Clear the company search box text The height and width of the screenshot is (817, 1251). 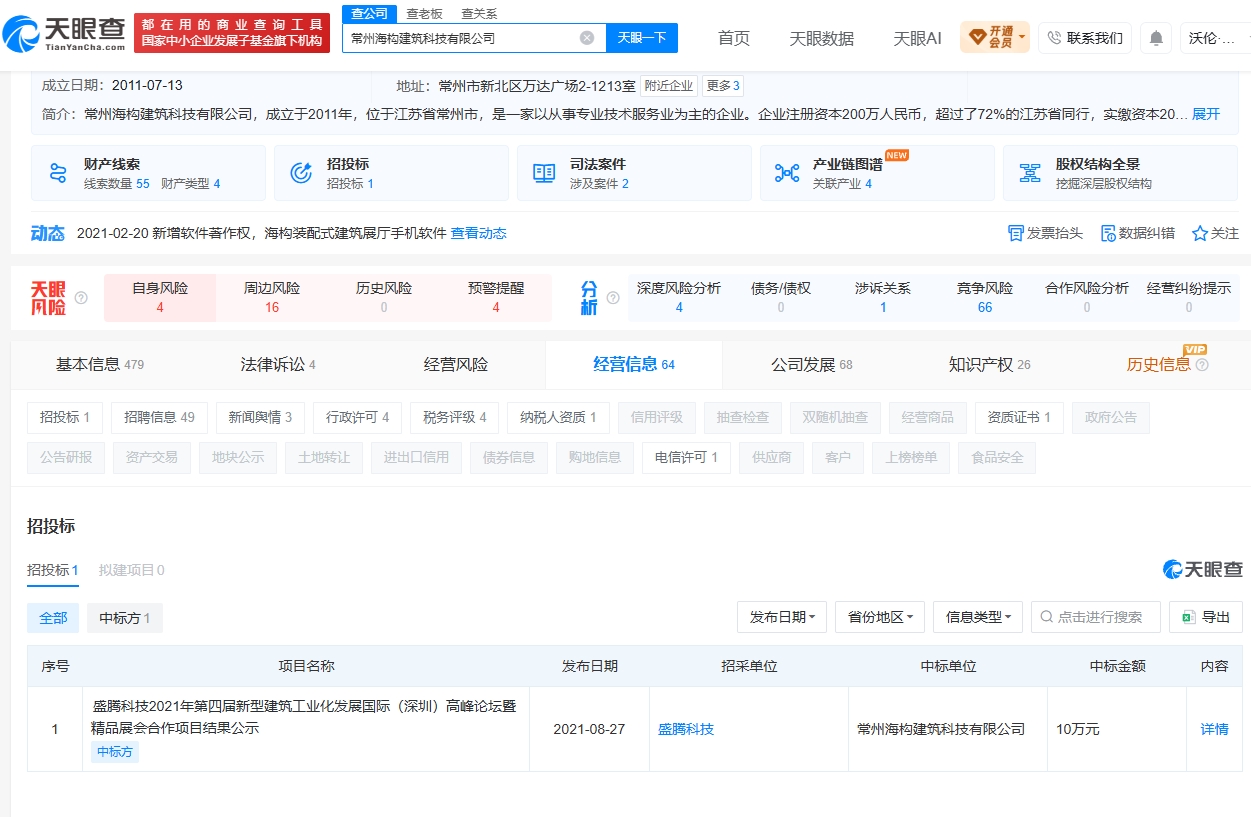pos(587,38)
